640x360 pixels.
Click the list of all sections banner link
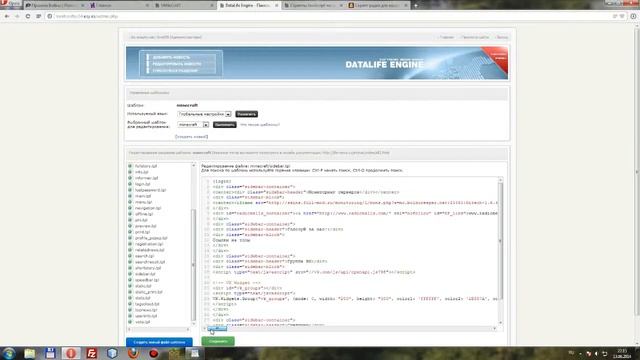pos(175,71)
